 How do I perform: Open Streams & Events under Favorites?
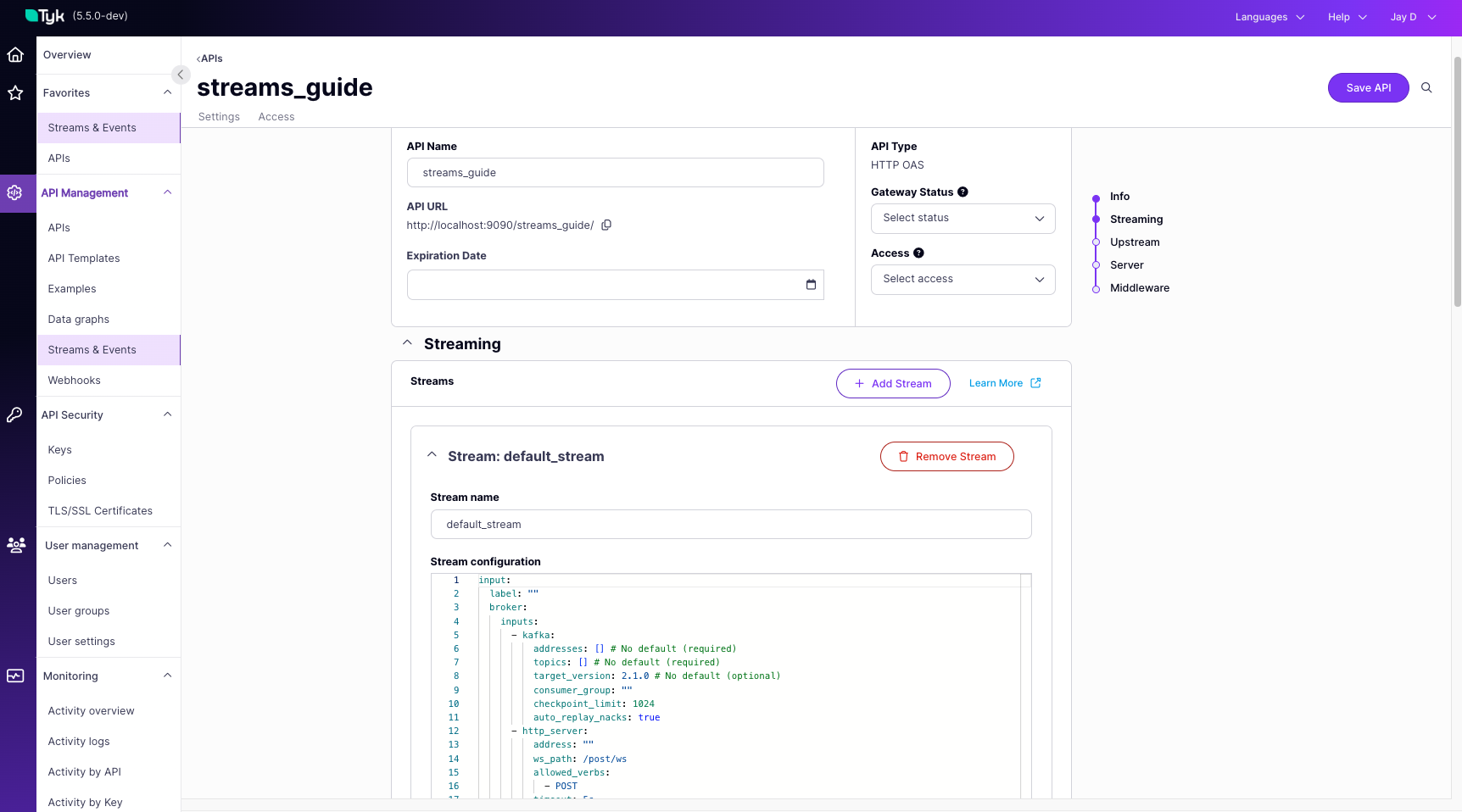[109, 128]
